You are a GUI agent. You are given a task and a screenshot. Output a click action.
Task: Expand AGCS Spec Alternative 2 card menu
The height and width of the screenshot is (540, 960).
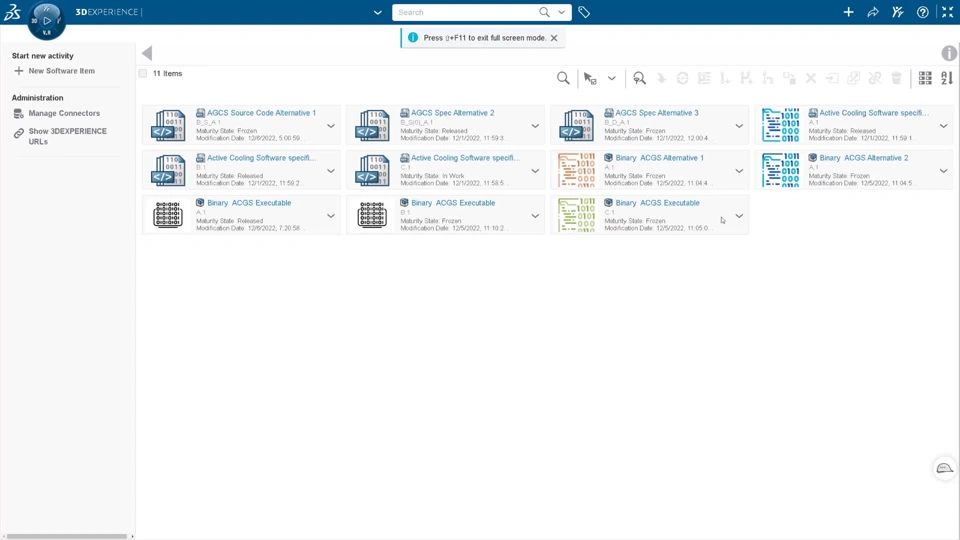(x=535, y=126)
